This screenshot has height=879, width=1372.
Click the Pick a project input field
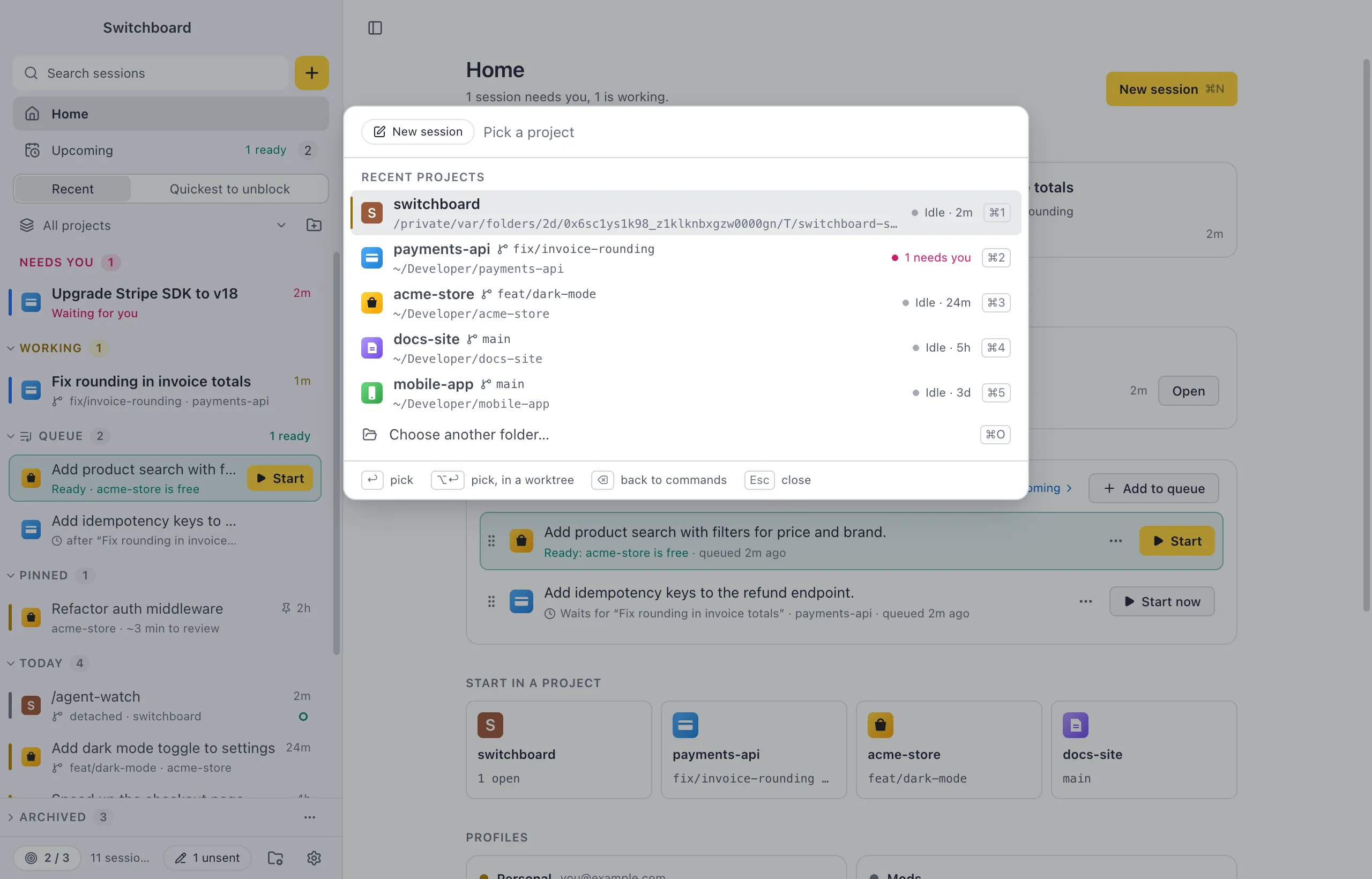[x=748, y=132]
